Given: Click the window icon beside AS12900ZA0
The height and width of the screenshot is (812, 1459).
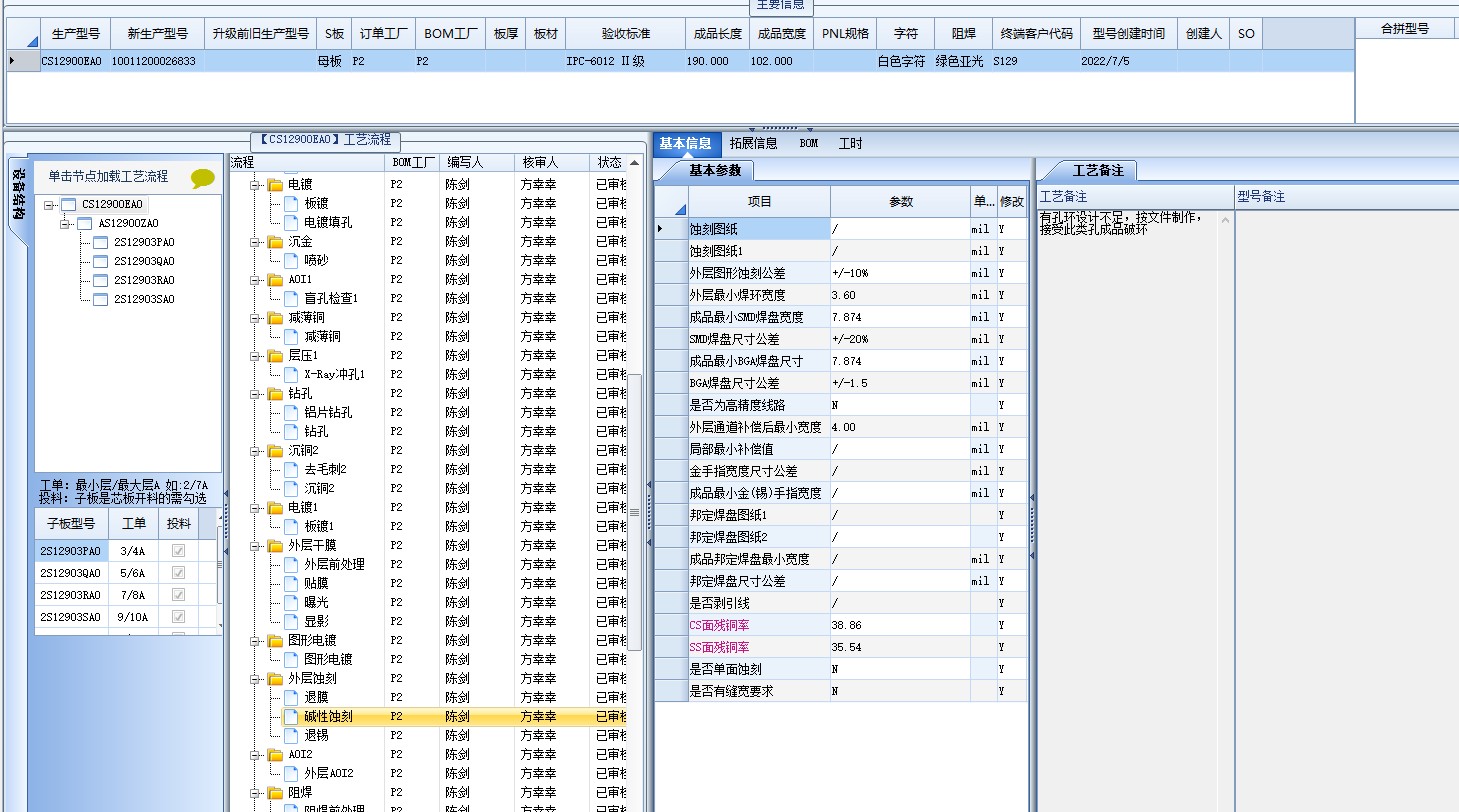Looking at the screenshot, I should point(84,223).
